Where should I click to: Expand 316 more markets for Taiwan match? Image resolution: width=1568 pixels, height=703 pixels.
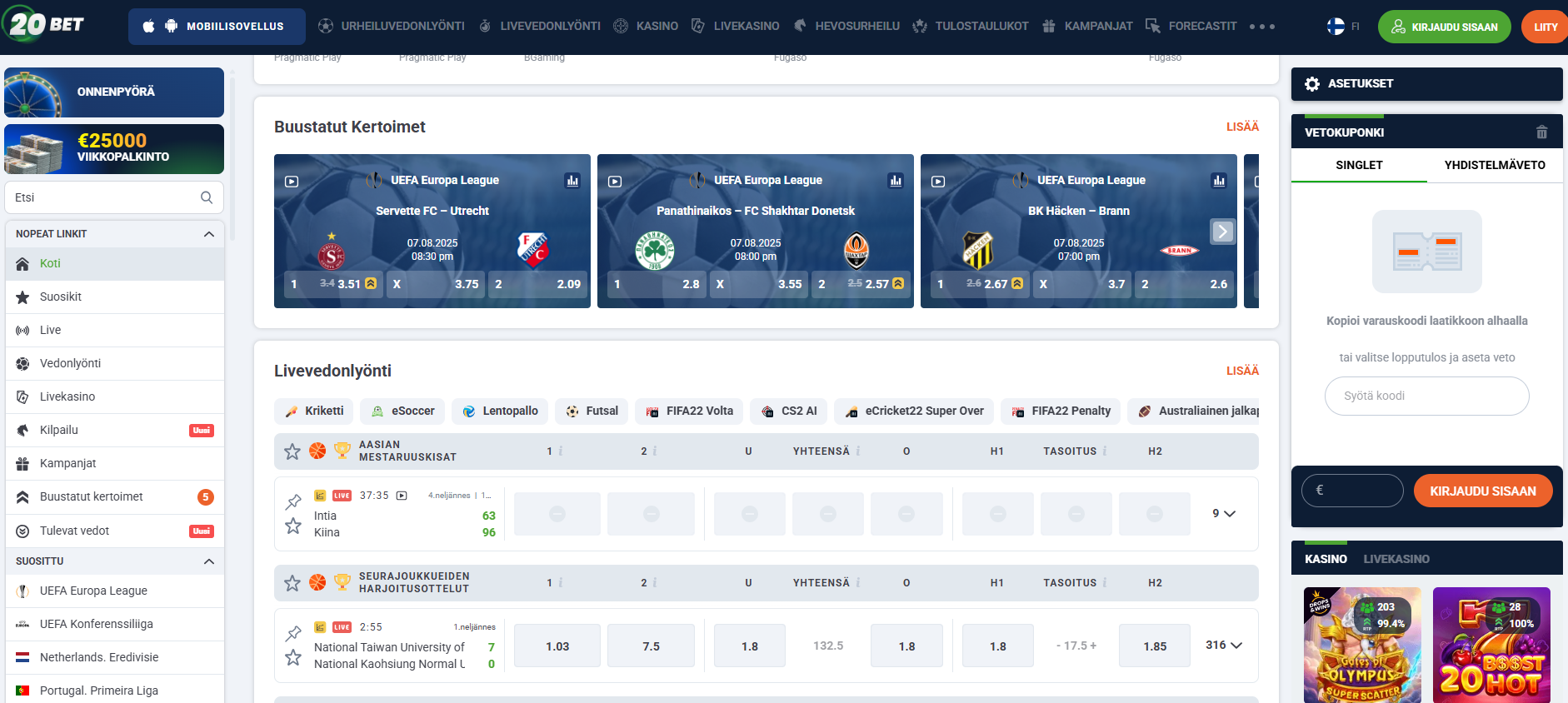pyautogui.click(x=1224, y=646)
